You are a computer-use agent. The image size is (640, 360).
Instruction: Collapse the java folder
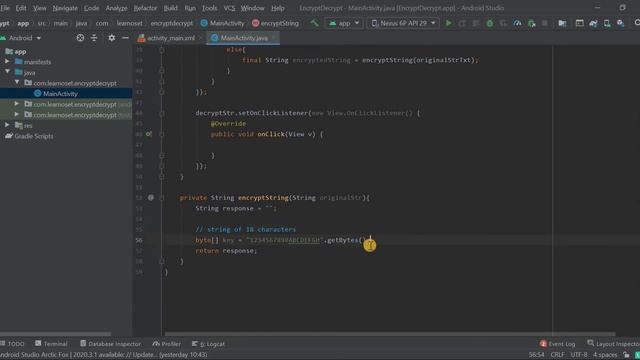coord(7,72)
